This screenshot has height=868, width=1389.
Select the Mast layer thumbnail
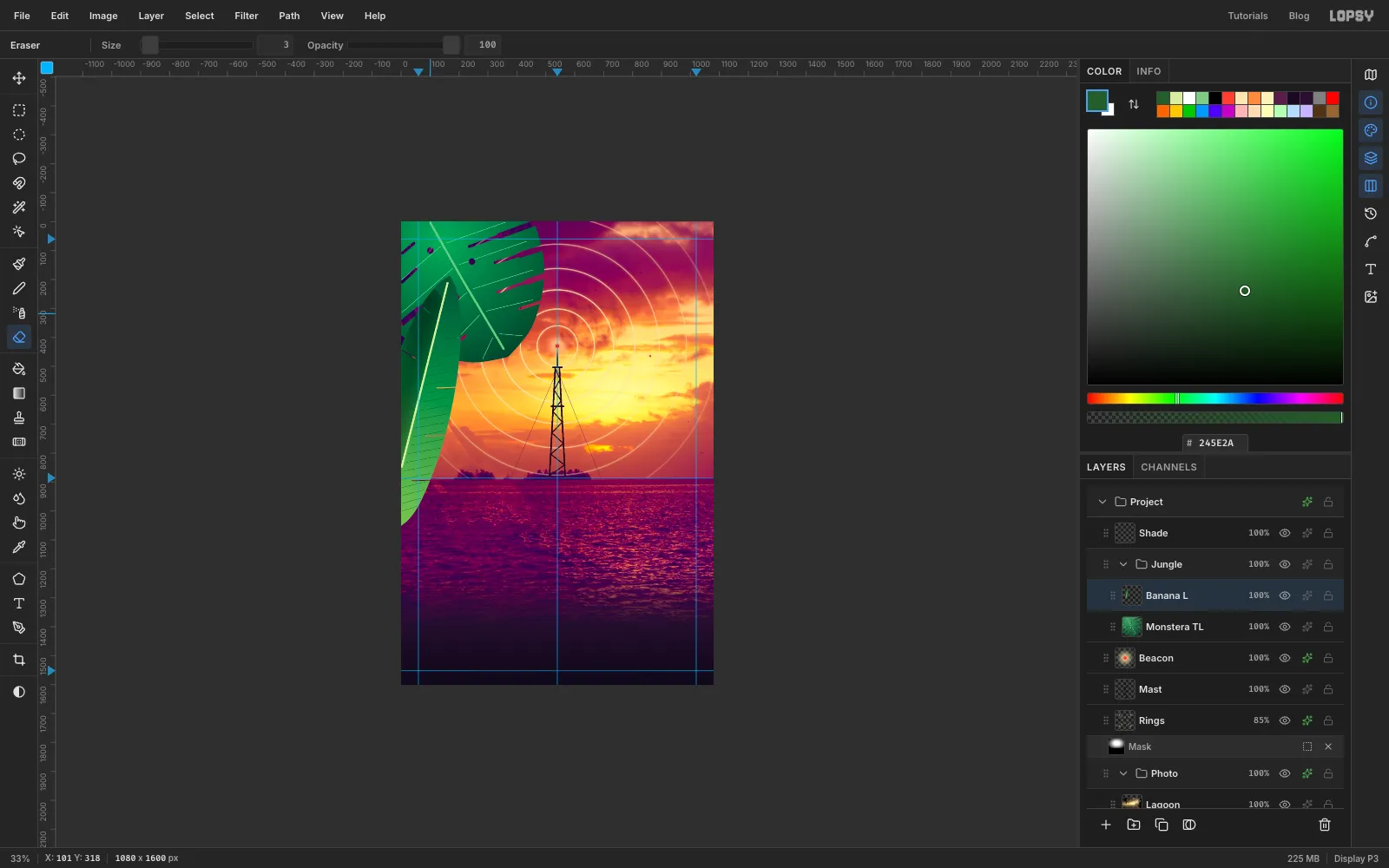1125,689
